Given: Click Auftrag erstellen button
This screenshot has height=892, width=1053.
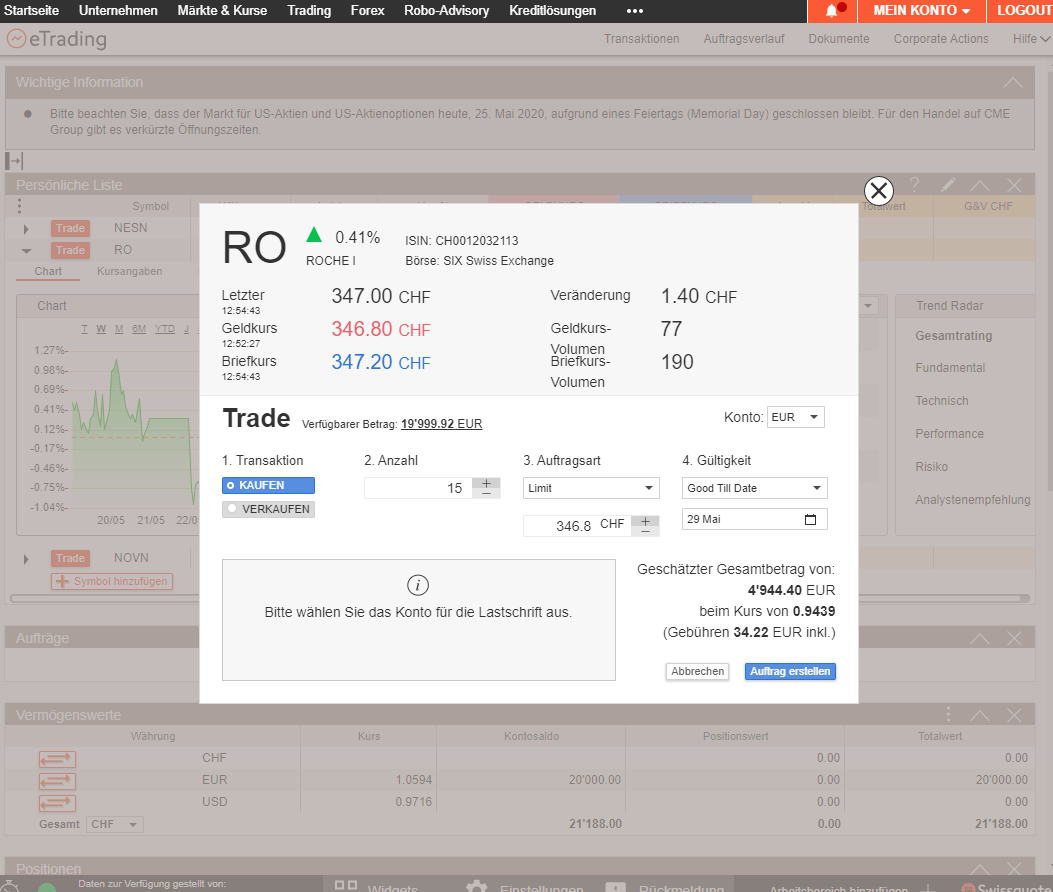Looking at the screenshot, I should point(790,671).
